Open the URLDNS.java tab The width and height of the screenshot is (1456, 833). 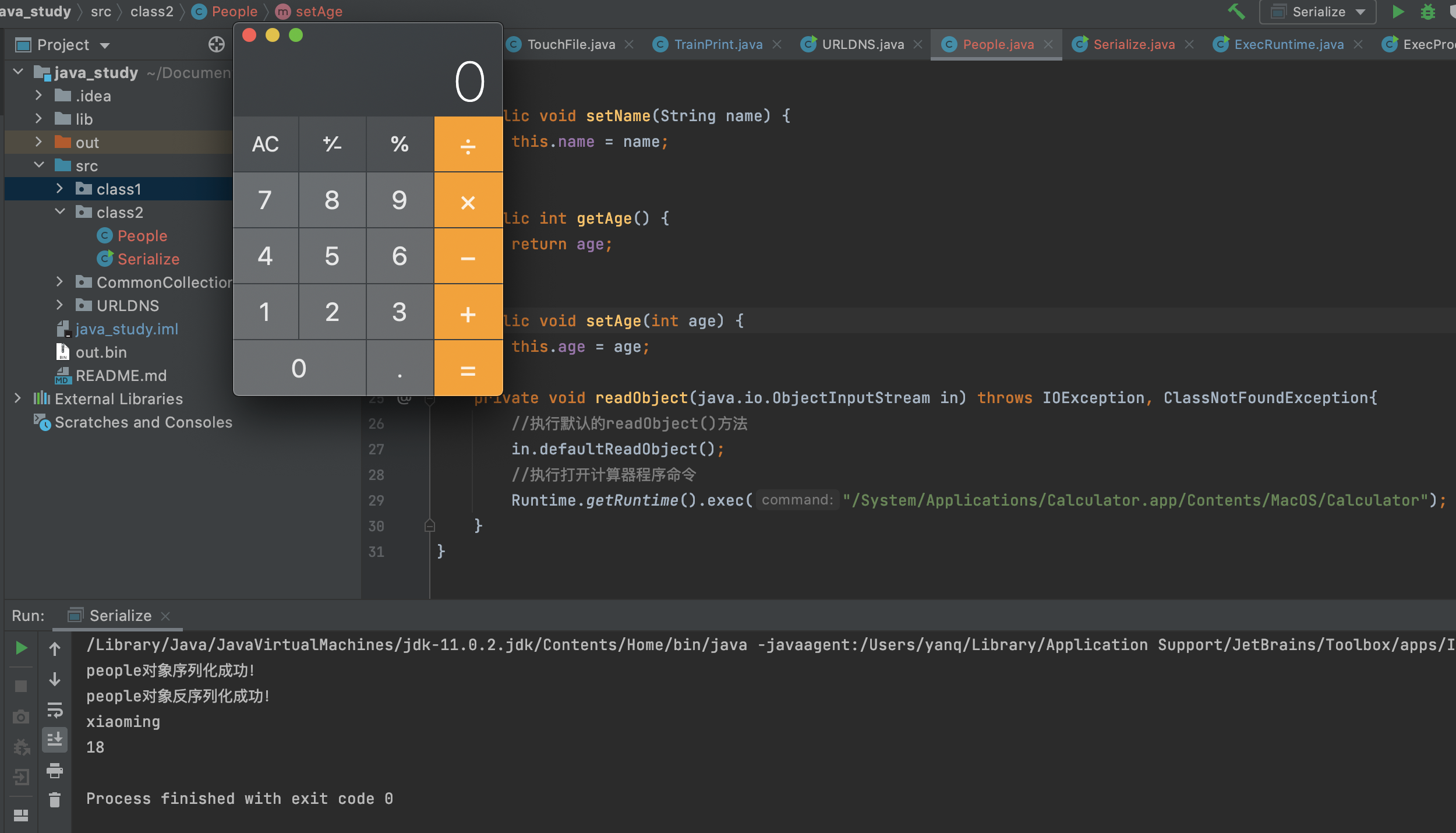[863, 44]
